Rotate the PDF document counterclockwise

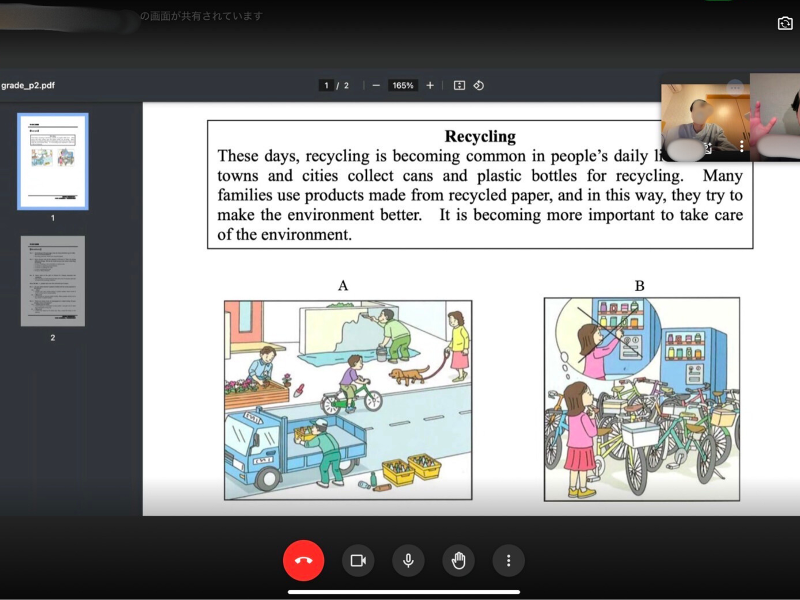click(x=479, y=86)
